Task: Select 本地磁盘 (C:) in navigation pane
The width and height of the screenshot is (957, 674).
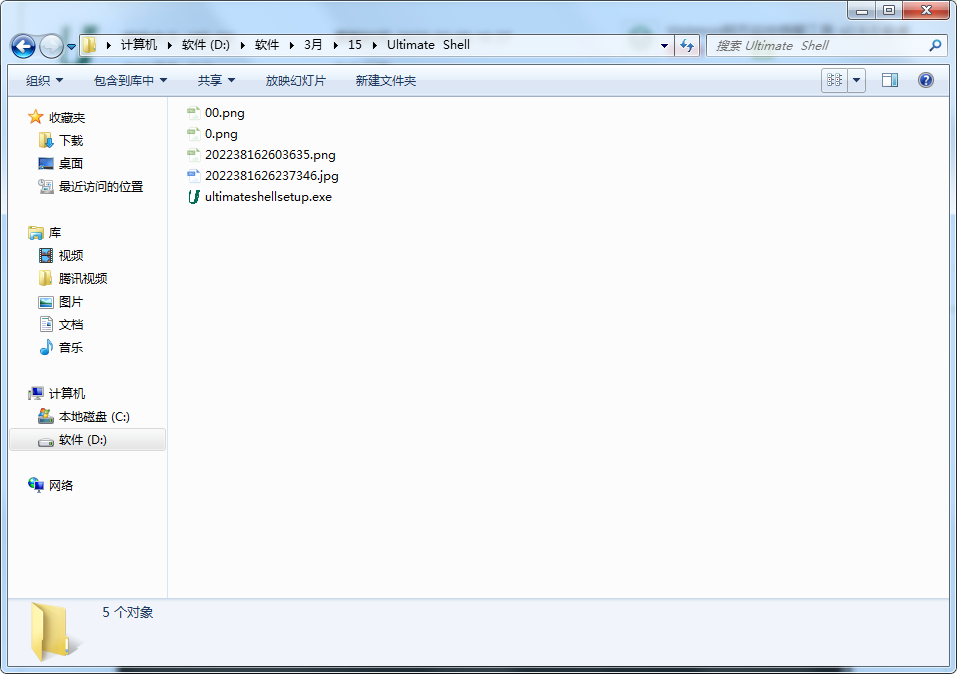Action: coord(93,417)
